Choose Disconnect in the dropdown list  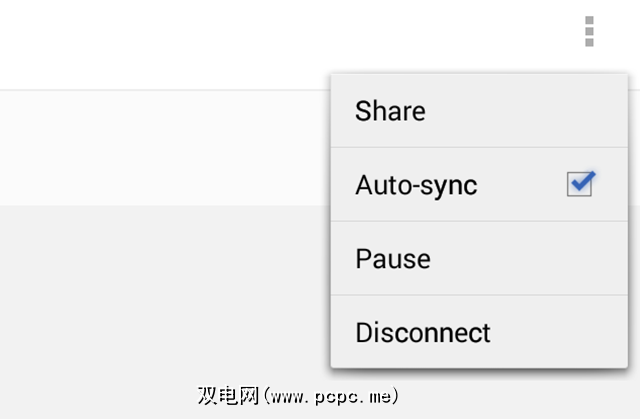[423, 332]
